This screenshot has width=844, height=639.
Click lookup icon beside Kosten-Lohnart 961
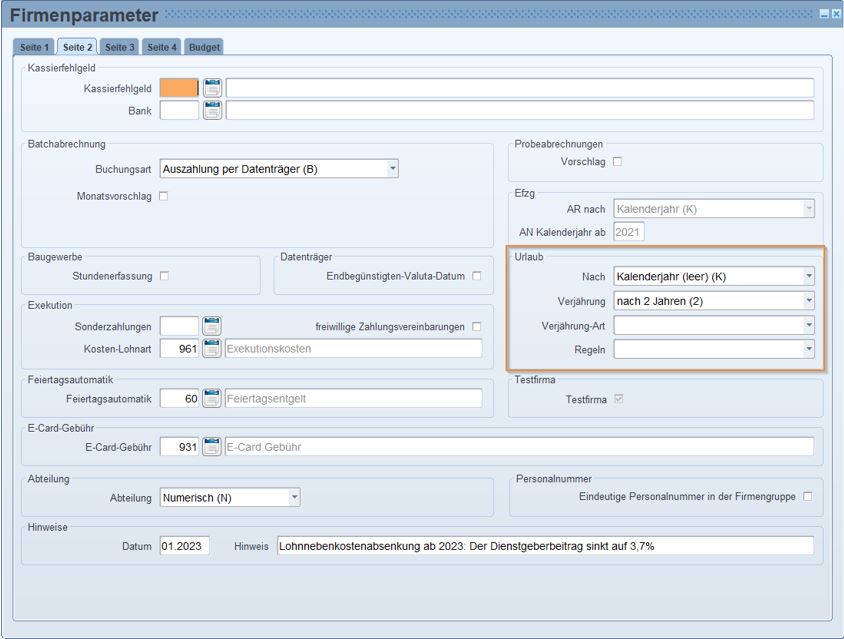(x=212, y=348)
